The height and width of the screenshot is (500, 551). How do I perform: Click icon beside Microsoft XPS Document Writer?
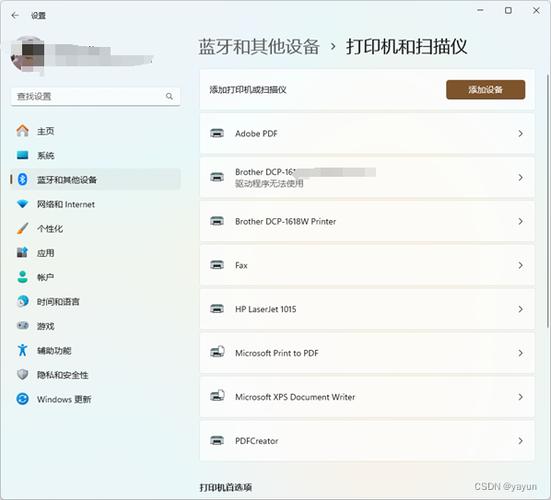217,396
